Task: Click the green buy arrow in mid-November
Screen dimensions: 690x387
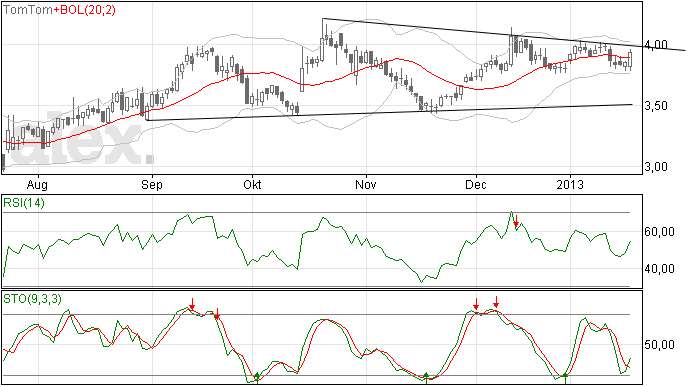Action: [x=426, y=378]
